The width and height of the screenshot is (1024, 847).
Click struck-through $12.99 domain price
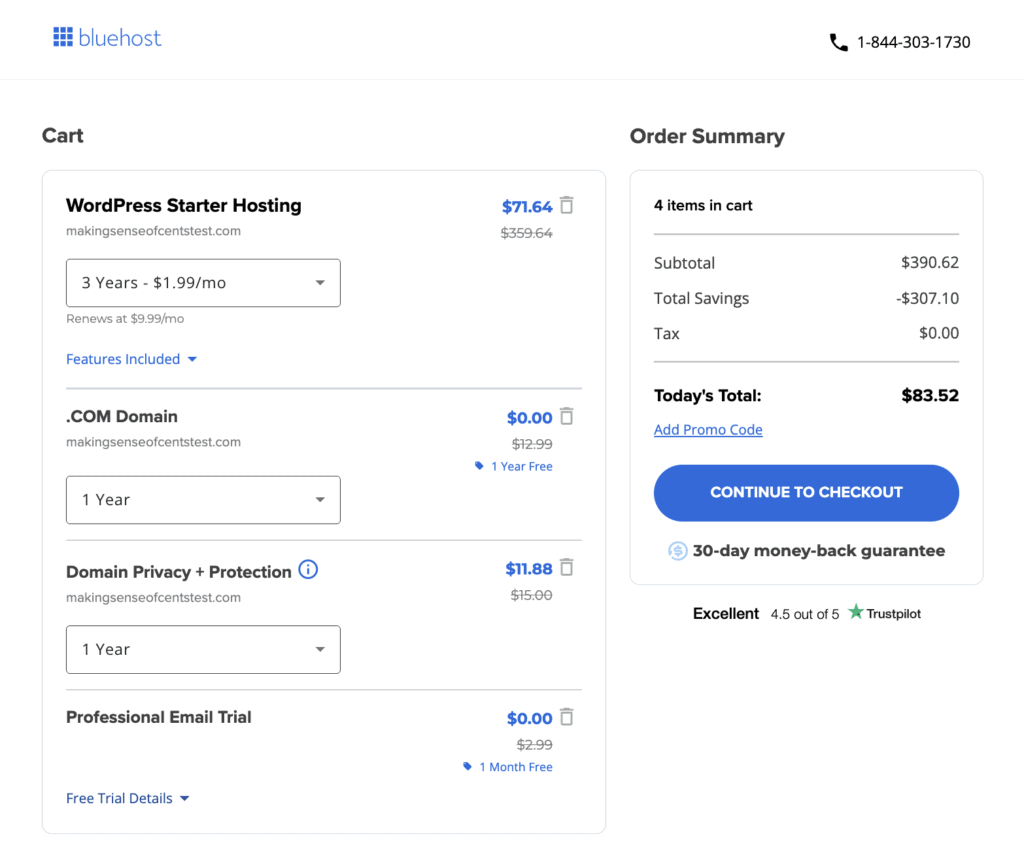coord(532,444)
